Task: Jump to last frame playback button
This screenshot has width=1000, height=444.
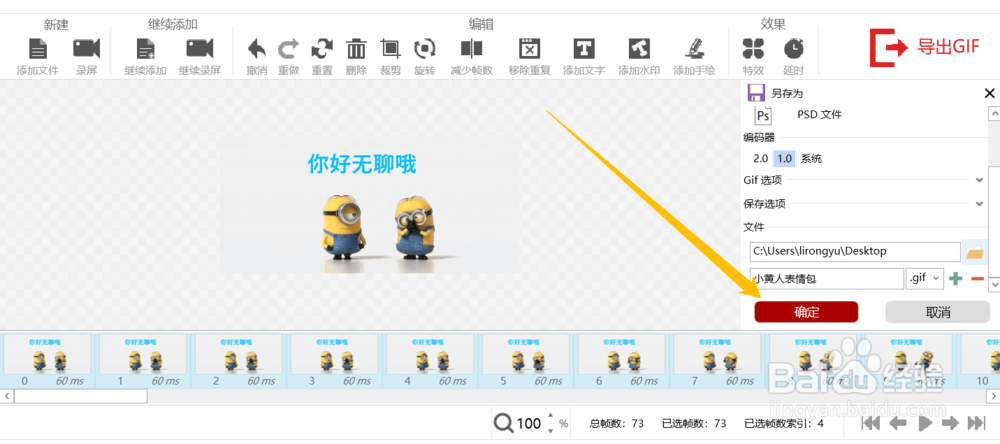Action: tap(976, 423)
